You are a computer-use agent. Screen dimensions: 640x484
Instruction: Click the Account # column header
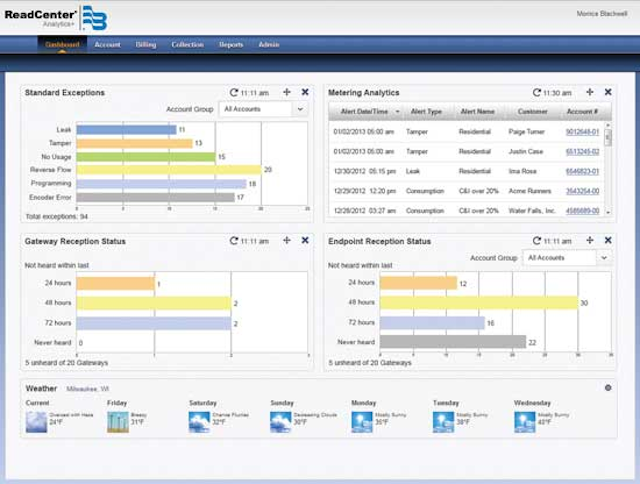[582, 111]
